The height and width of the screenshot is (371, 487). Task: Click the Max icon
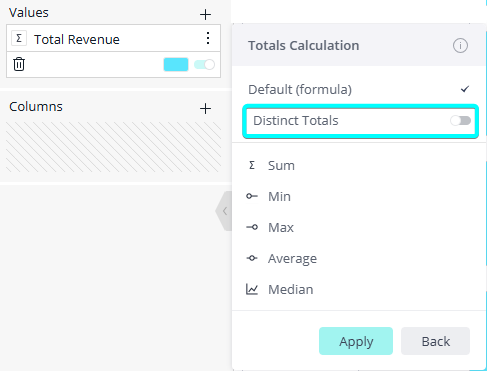(x=252, y=227)
